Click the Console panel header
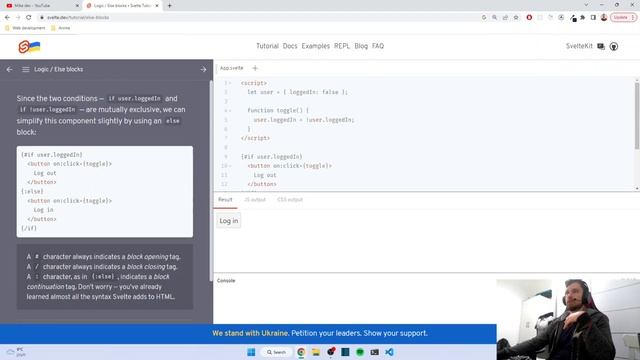 pyautogui.click(x=226, y=281)
